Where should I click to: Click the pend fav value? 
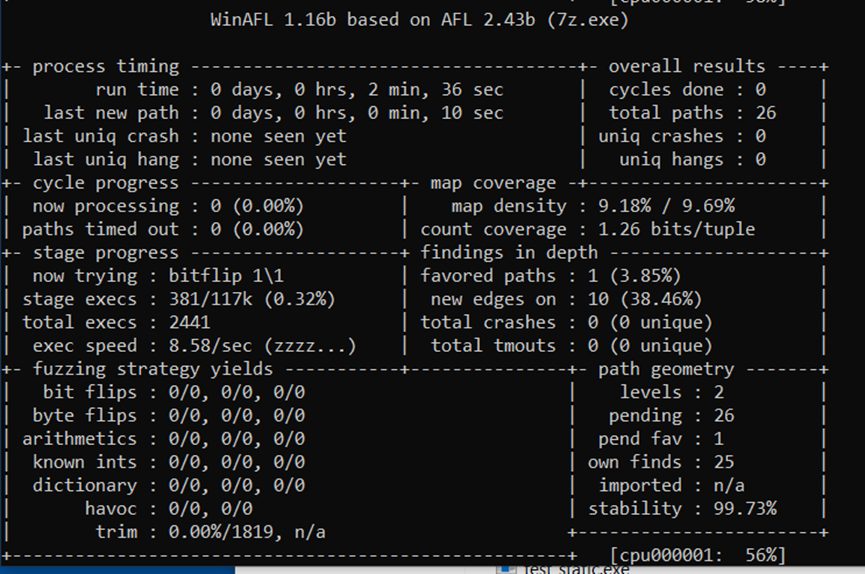pos(718,439)
